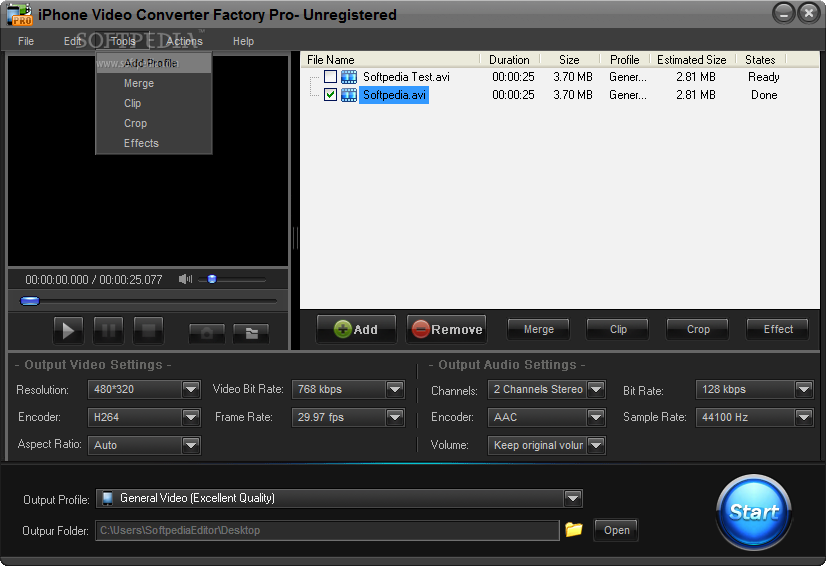Open snapshot folder icon in player

click(251, 333)
